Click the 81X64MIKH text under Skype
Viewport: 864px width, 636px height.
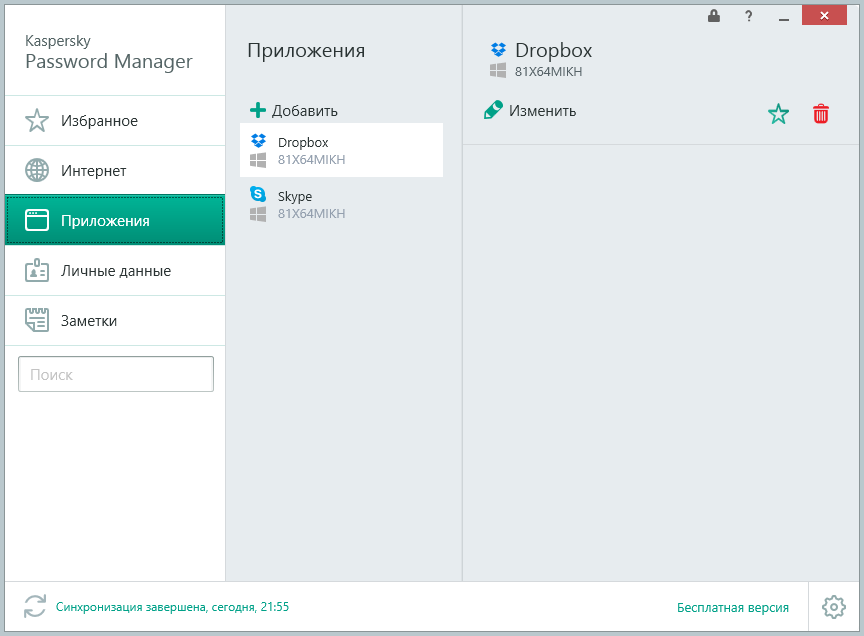click(311, 214)
